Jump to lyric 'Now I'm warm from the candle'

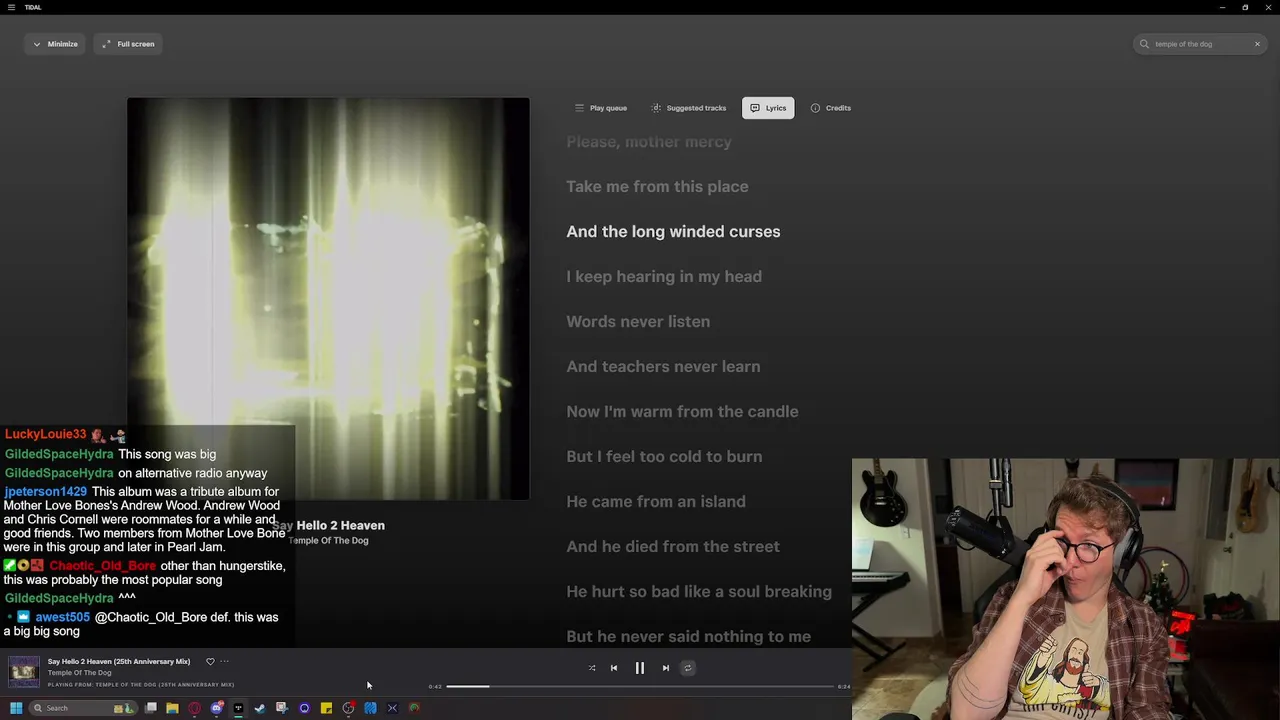[x=682, y=411]
